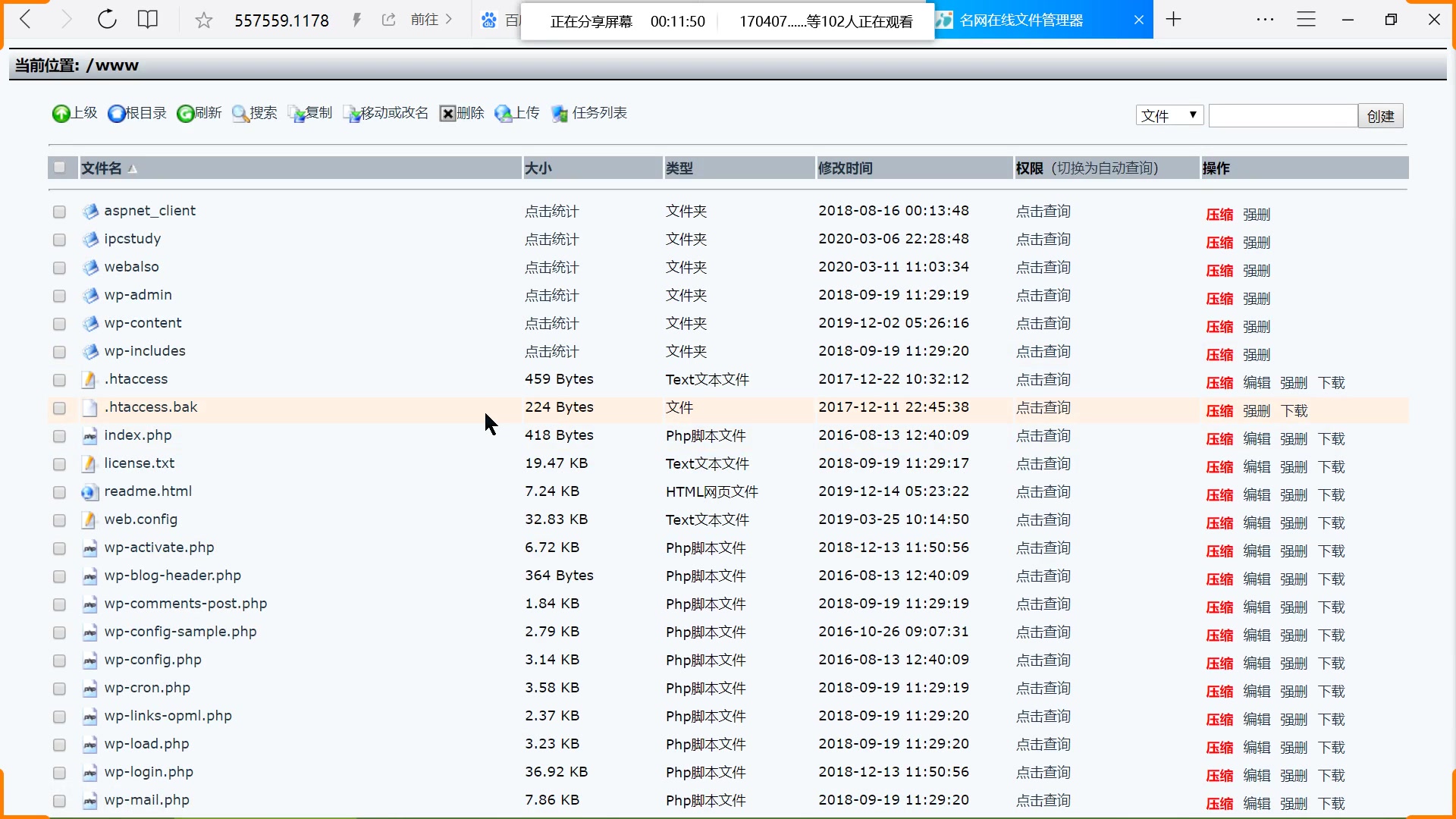Click the 移动或改名 (move or rename) icon
The image size is (1456, 819).
pos(352,114)
